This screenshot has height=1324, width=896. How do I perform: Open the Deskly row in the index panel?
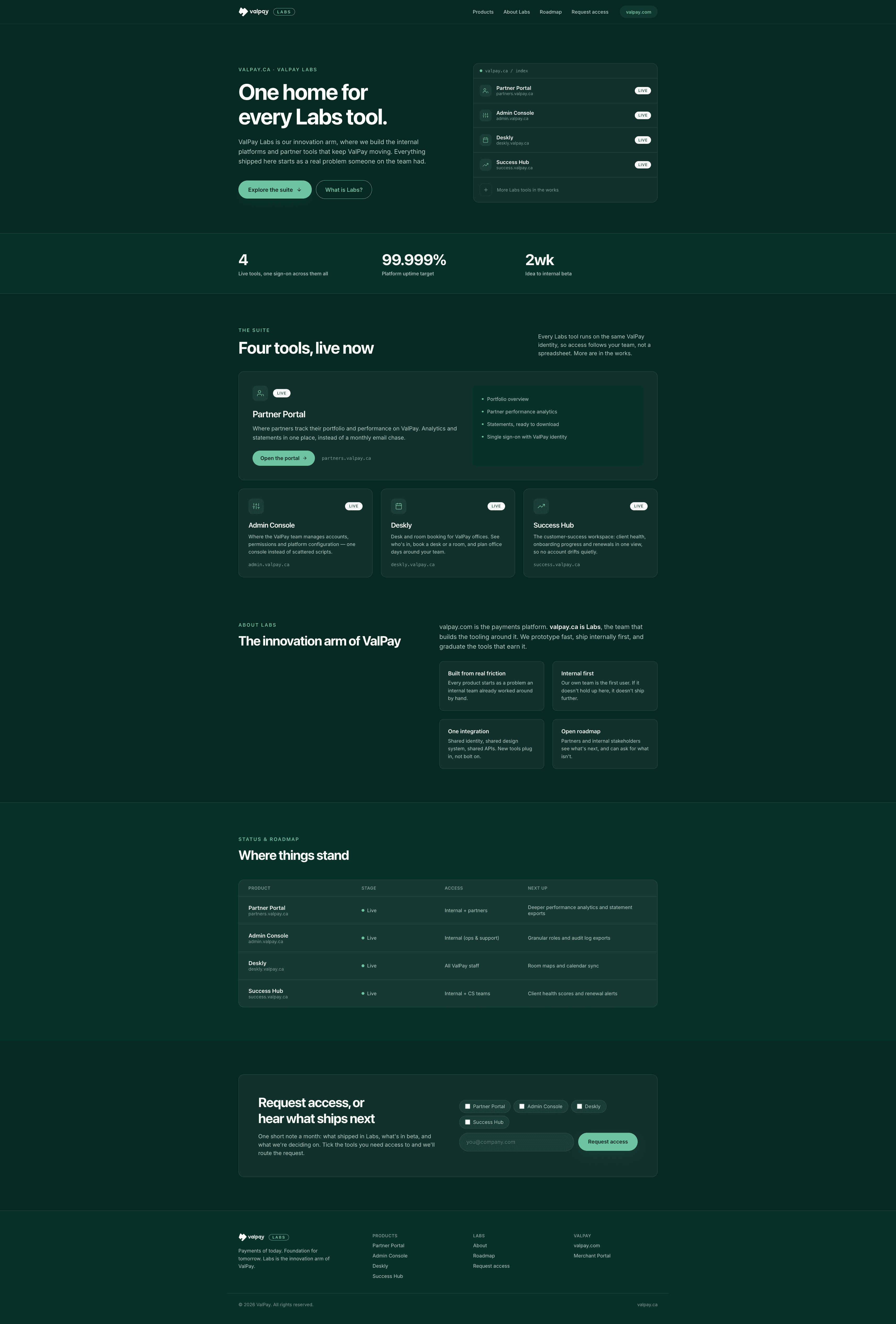coord(565,140)
